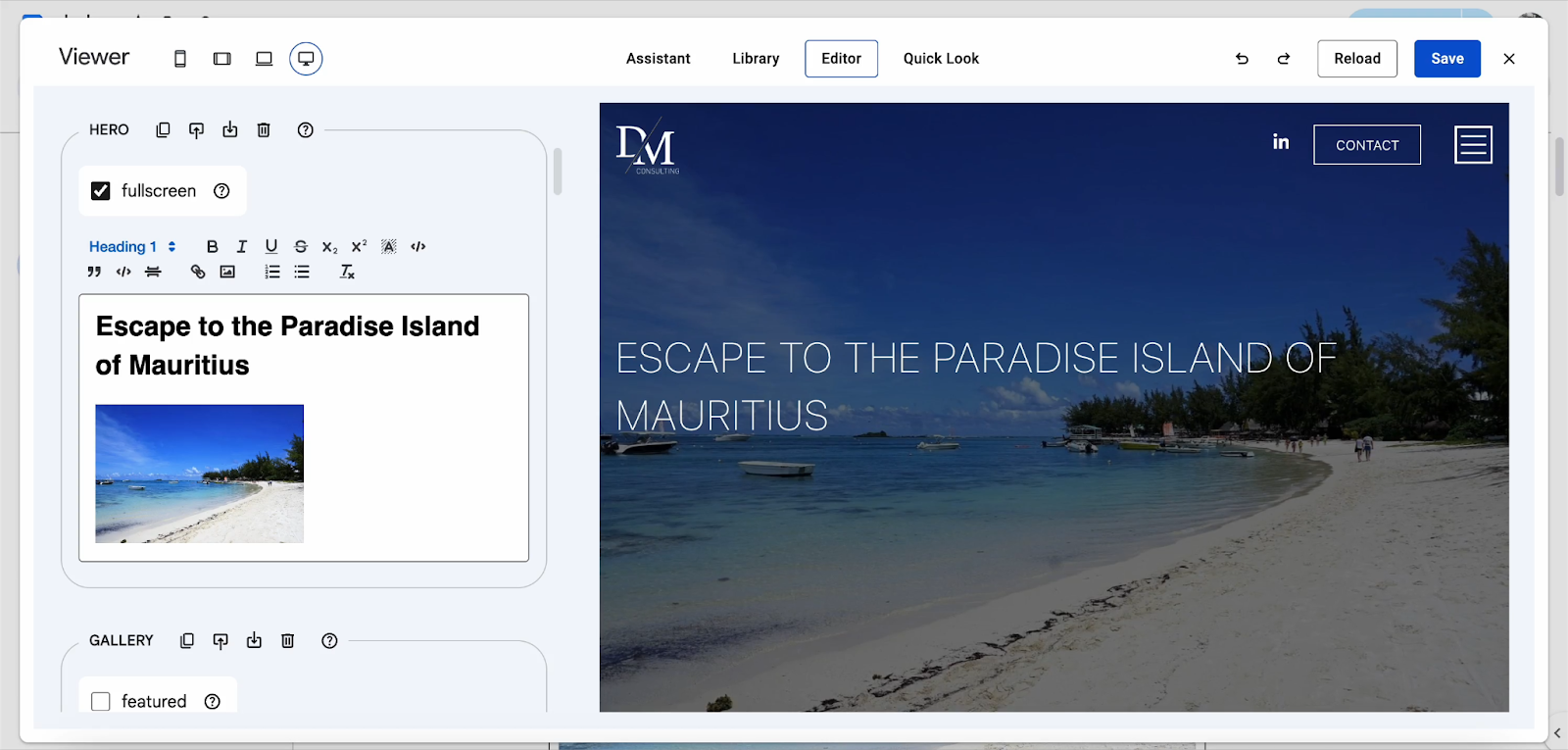Click the GALLERY section upload/export icon
The image size is (1568, 750).
[x=220, y=641]
